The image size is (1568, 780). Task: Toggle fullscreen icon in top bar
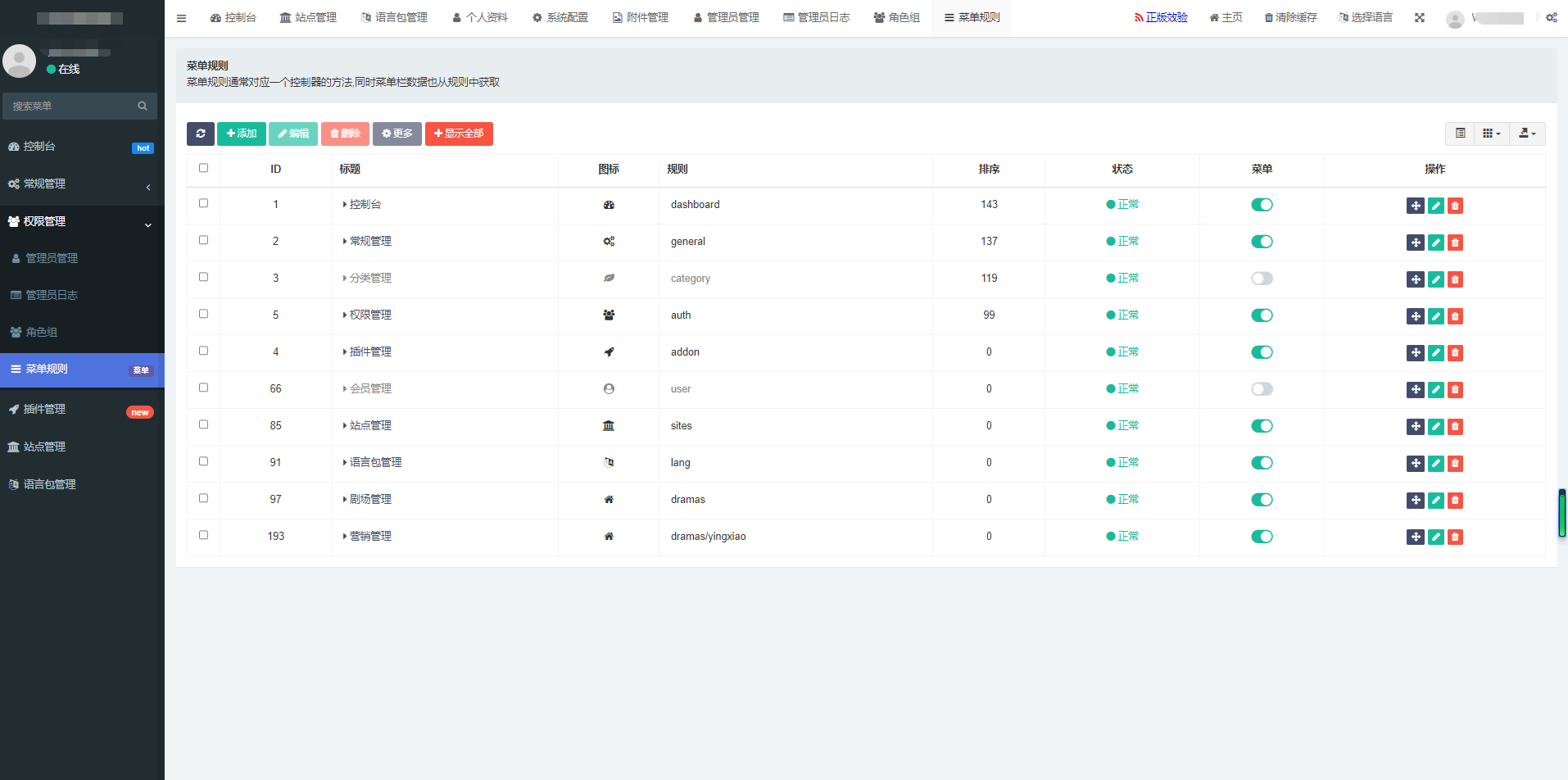[x=1419, y=18]
